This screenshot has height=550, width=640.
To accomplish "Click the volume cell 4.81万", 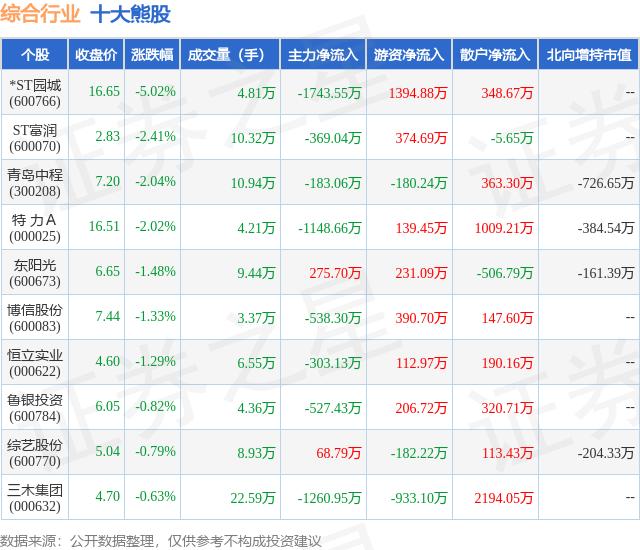I will pyautogui.click(x=256, y=93).
